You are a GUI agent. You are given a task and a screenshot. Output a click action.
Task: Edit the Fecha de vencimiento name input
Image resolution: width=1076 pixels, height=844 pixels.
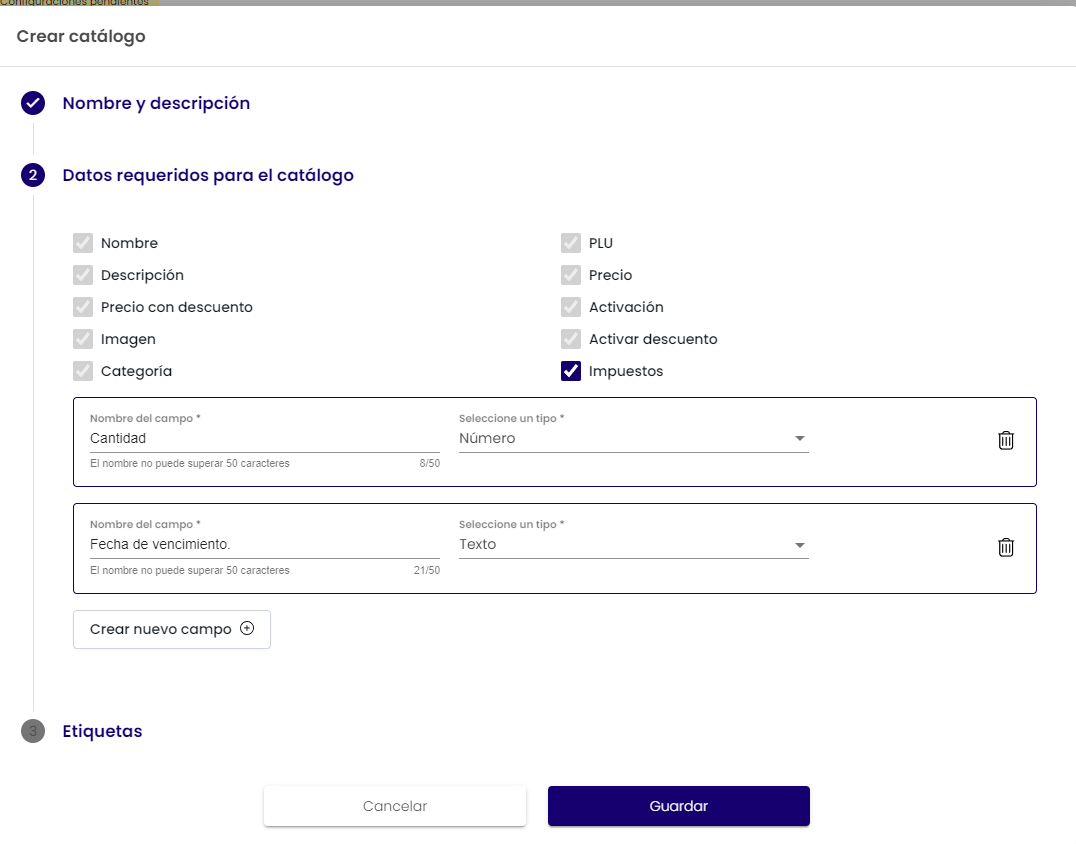[264, 545]
